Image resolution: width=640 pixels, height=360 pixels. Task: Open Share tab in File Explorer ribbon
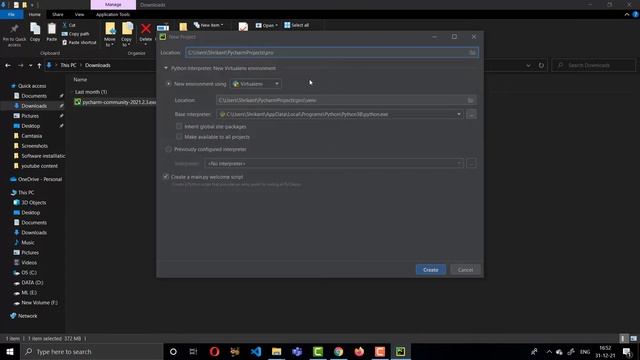[x=58, y=14]
